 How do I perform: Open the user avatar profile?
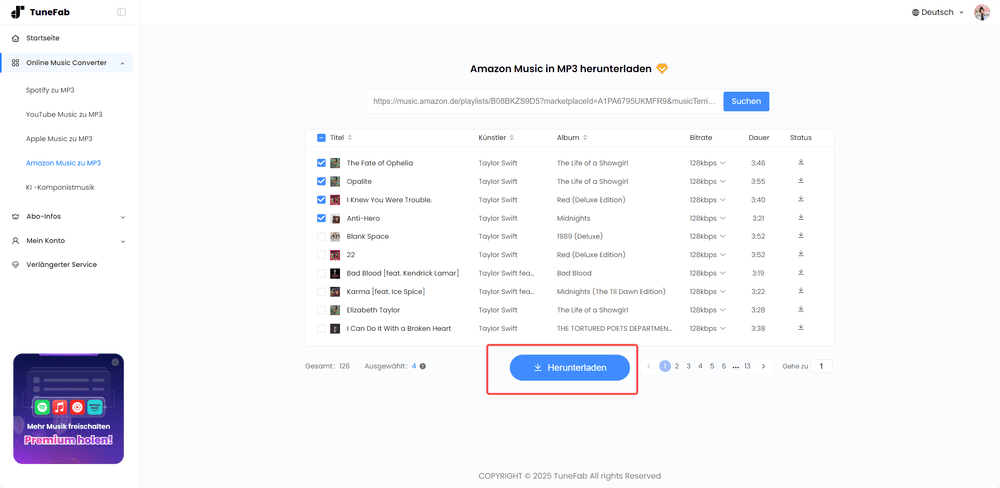point(982,12)
